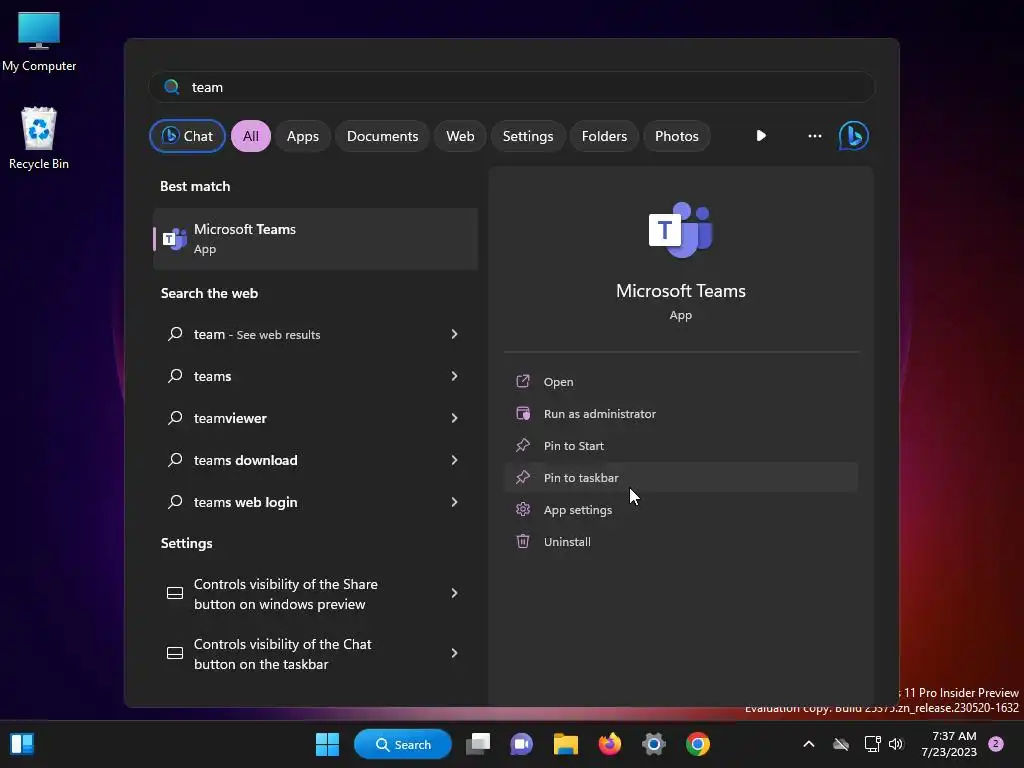Open the notification badge showing 2
1024x768 pixels.
coord(996,744)
